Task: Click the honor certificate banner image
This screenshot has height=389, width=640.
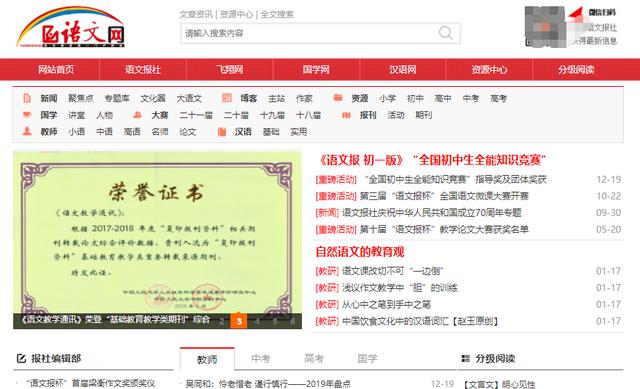Action: pos(157,240)
